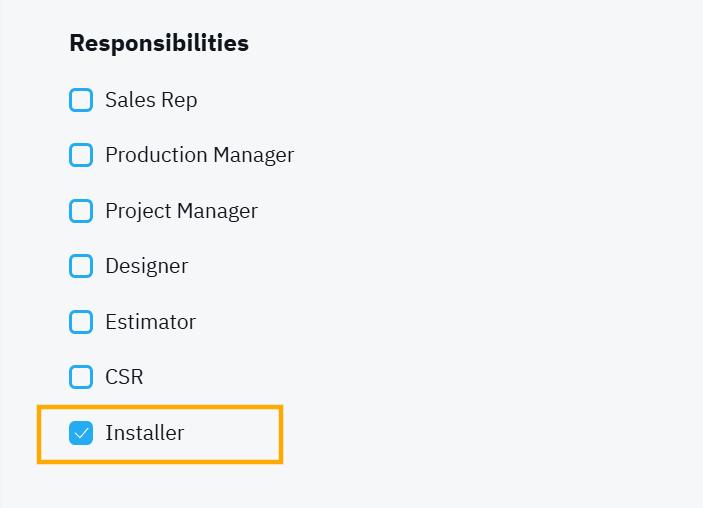The height and width of the screenshot is (508, 703).
Task: Click the 'Installer' label text
Action: point(144,433)
